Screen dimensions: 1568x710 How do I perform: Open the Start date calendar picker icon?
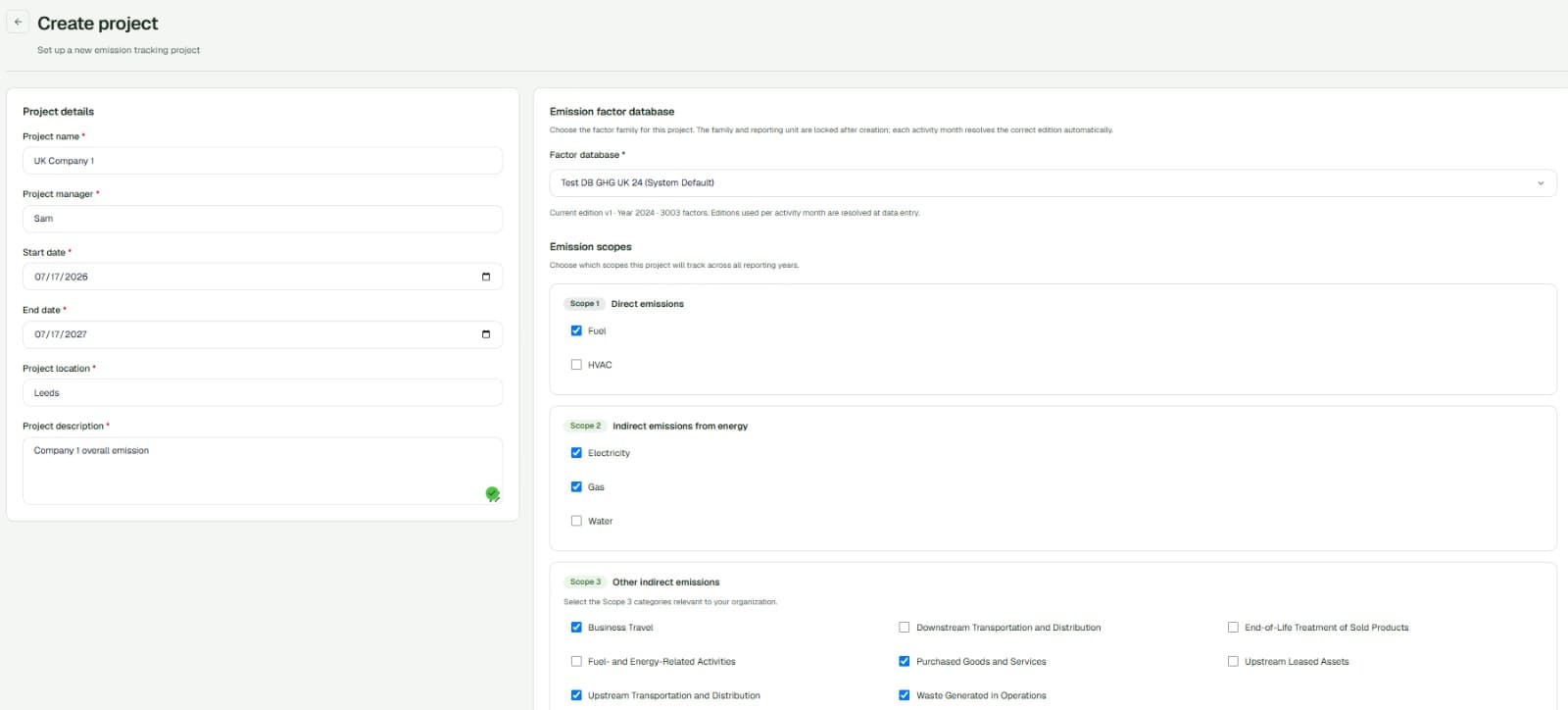coord(486,277)
